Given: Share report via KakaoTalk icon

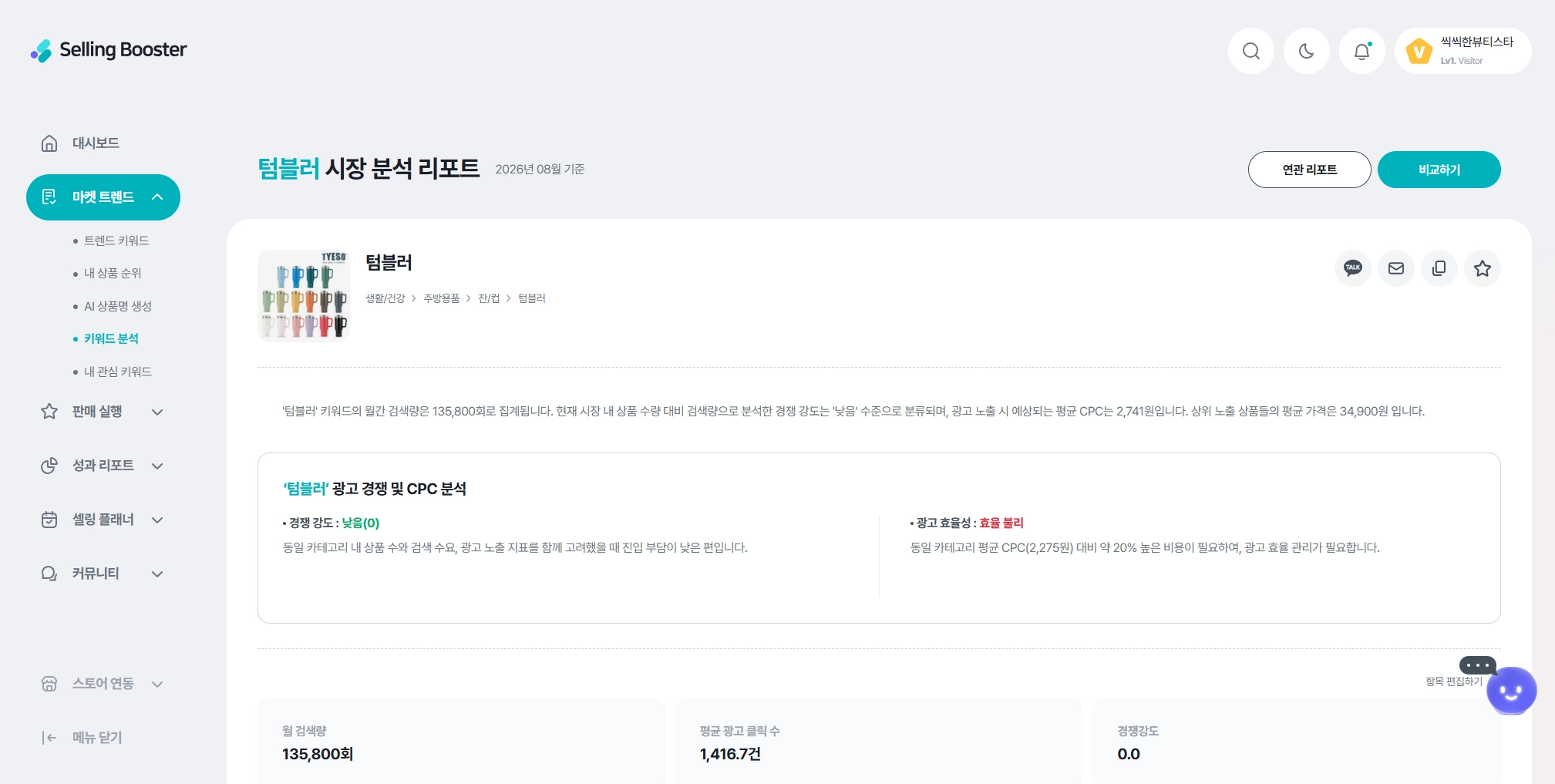Looking at the screenshot, I should (x=1352, y=268).
